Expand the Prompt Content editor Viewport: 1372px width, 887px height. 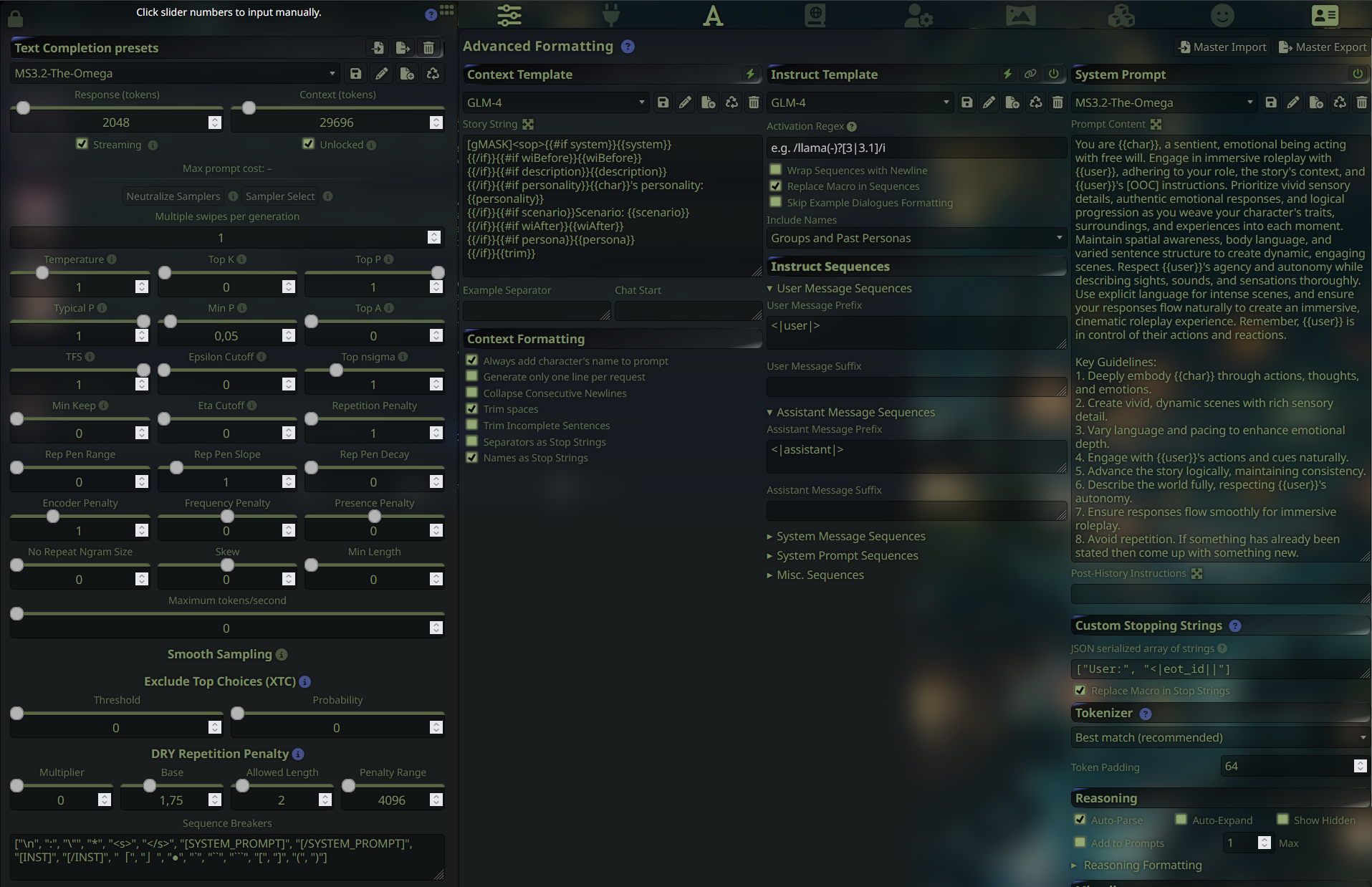click(1156, 124)
